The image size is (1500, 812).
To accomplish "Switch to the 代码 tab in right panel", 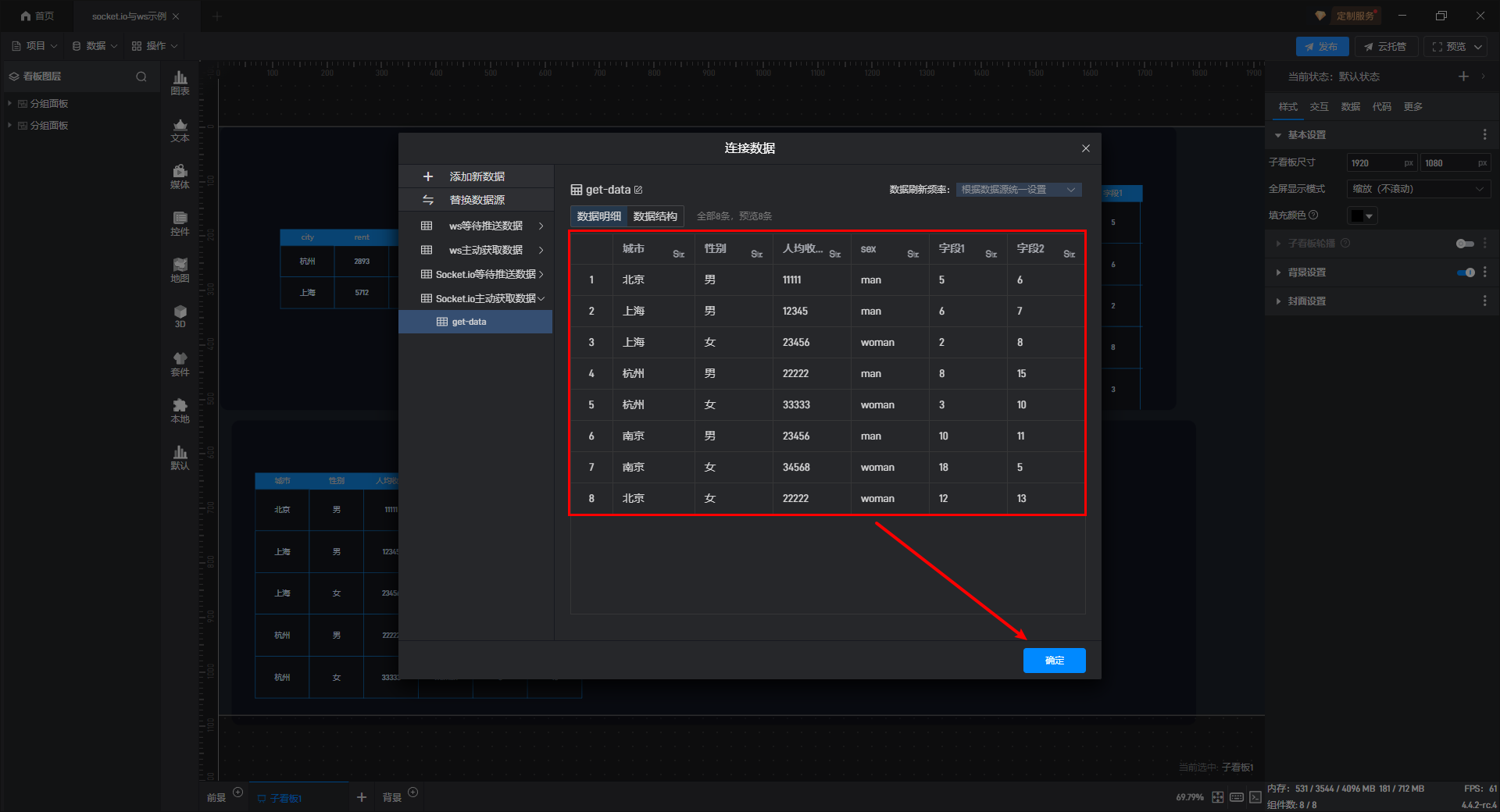I will click(1382, 107).
